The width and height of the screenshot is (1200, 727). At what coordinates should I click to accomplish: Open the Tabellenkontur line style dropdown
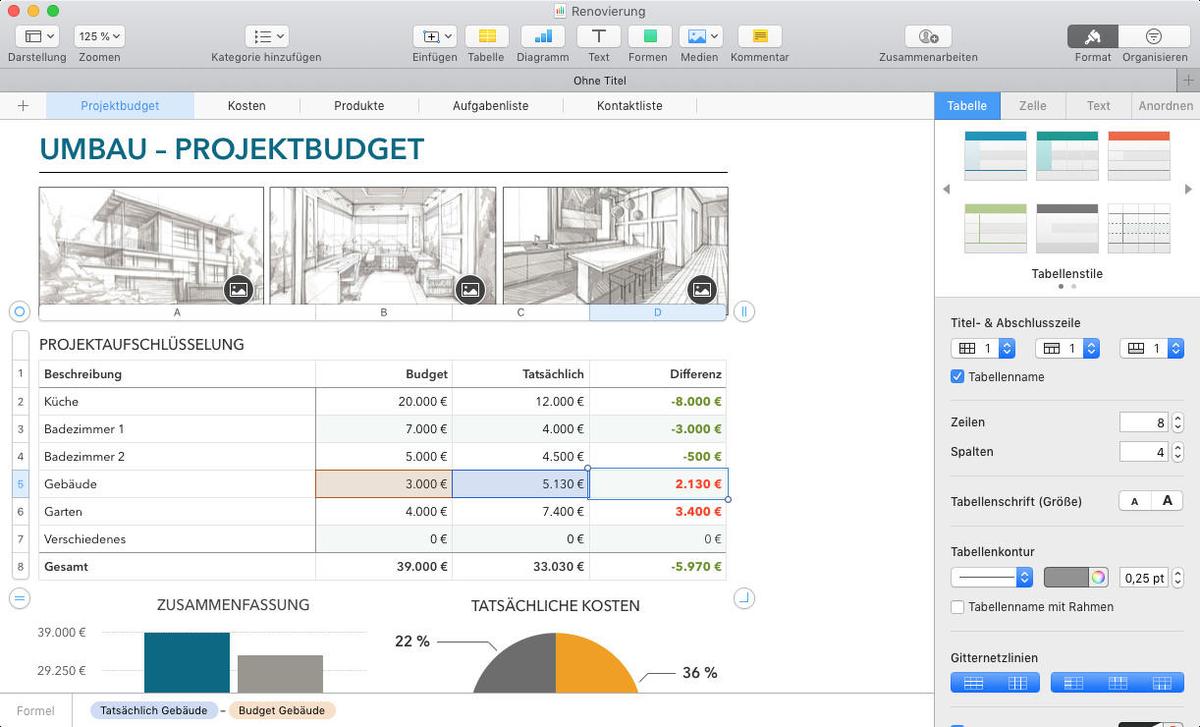992,577
